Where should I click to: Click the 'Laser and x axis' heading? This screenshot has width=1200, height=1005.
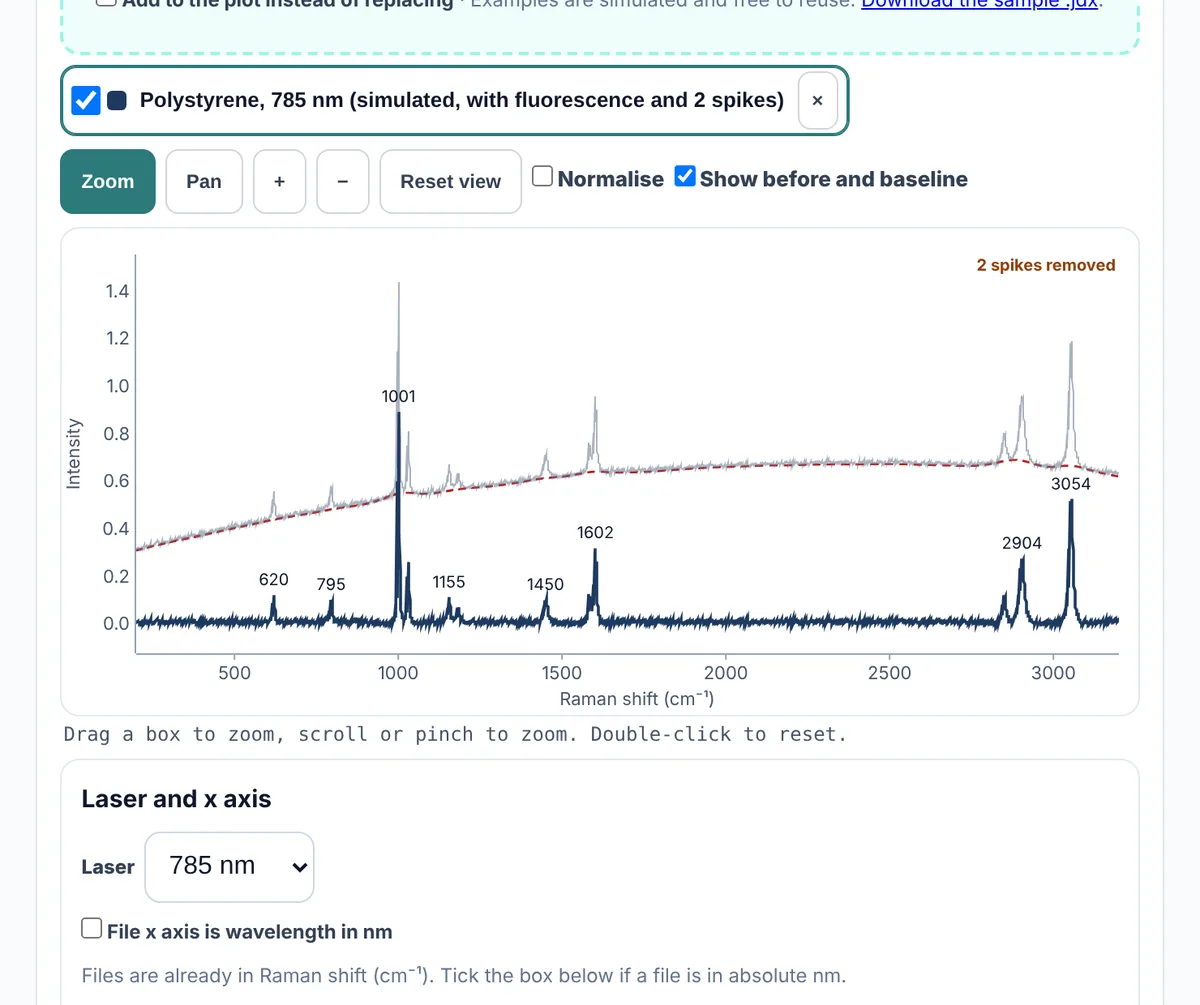(176, 799)
